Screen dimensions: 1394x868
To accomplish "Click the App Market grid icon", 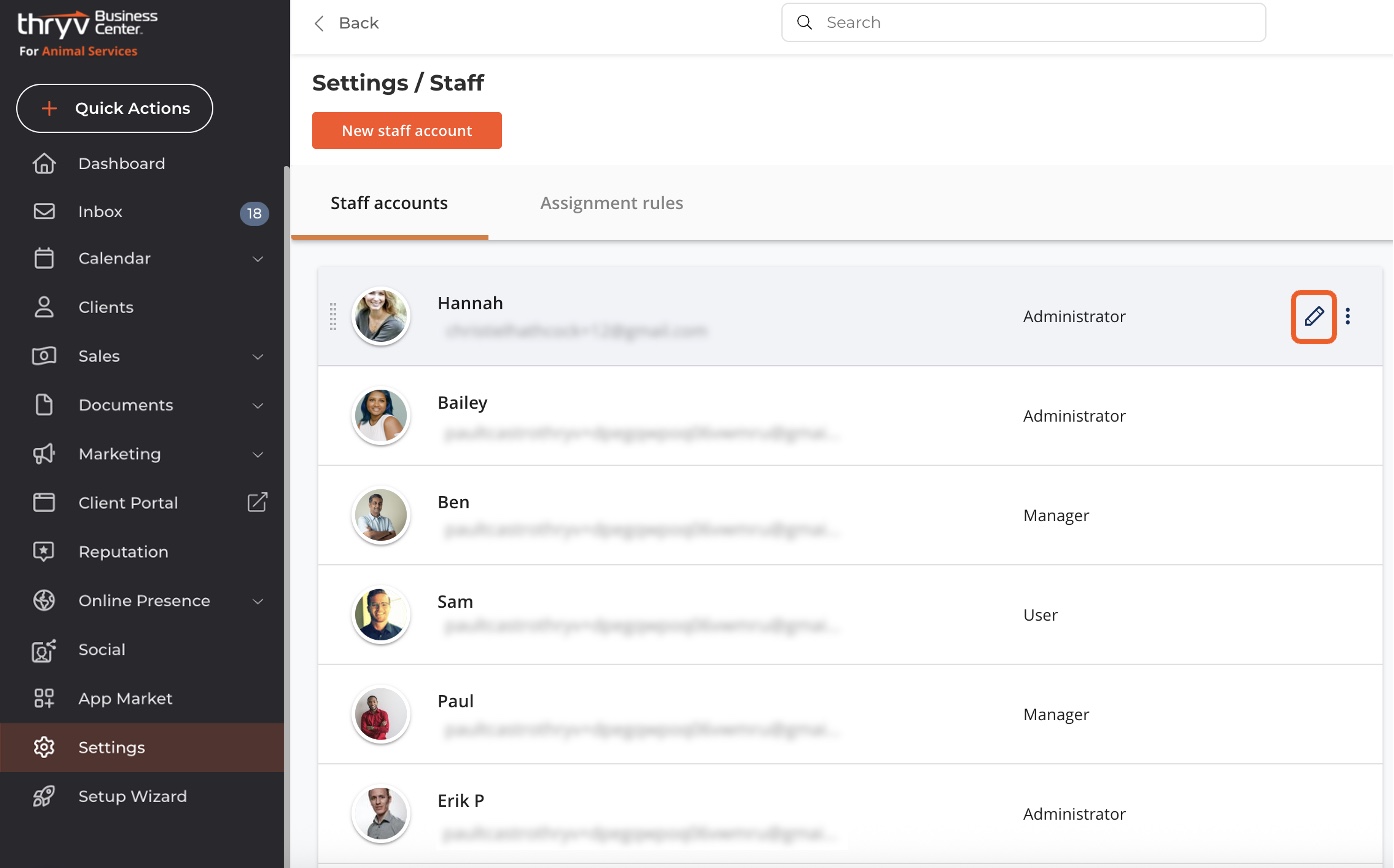I will pyautogui.click(x=44, y=699).
